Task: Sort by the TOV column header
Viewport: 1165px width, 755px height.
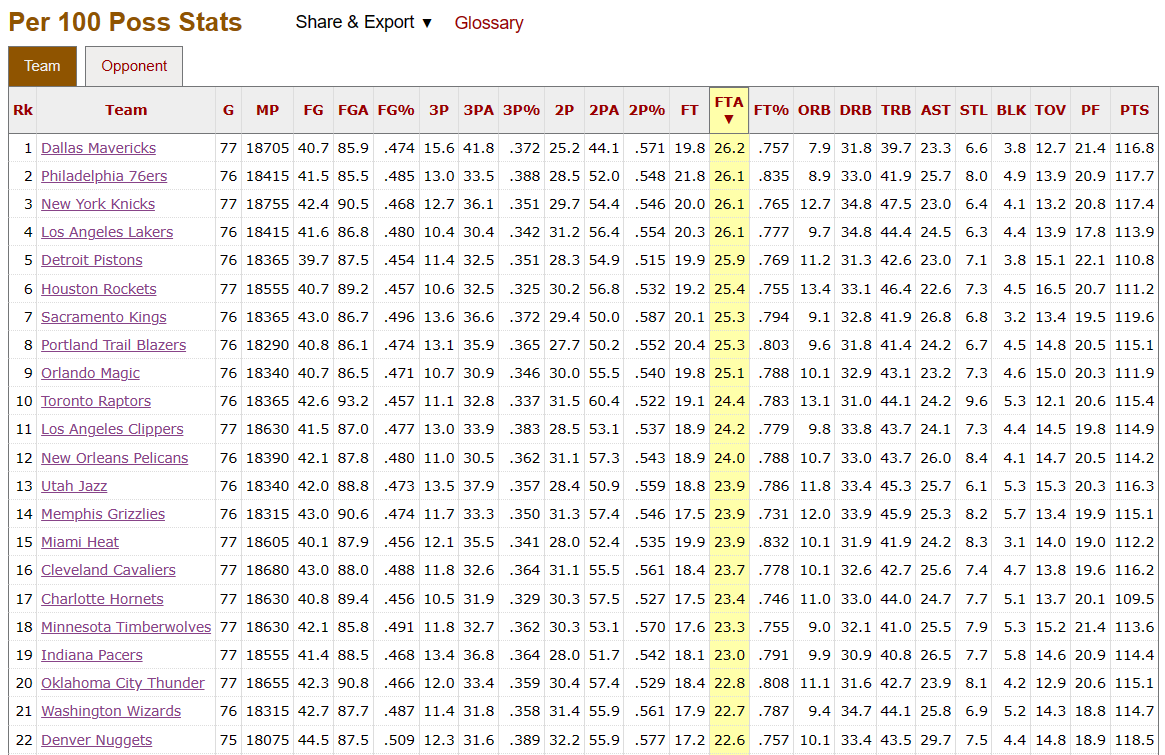Action: tap(1051, 110)
